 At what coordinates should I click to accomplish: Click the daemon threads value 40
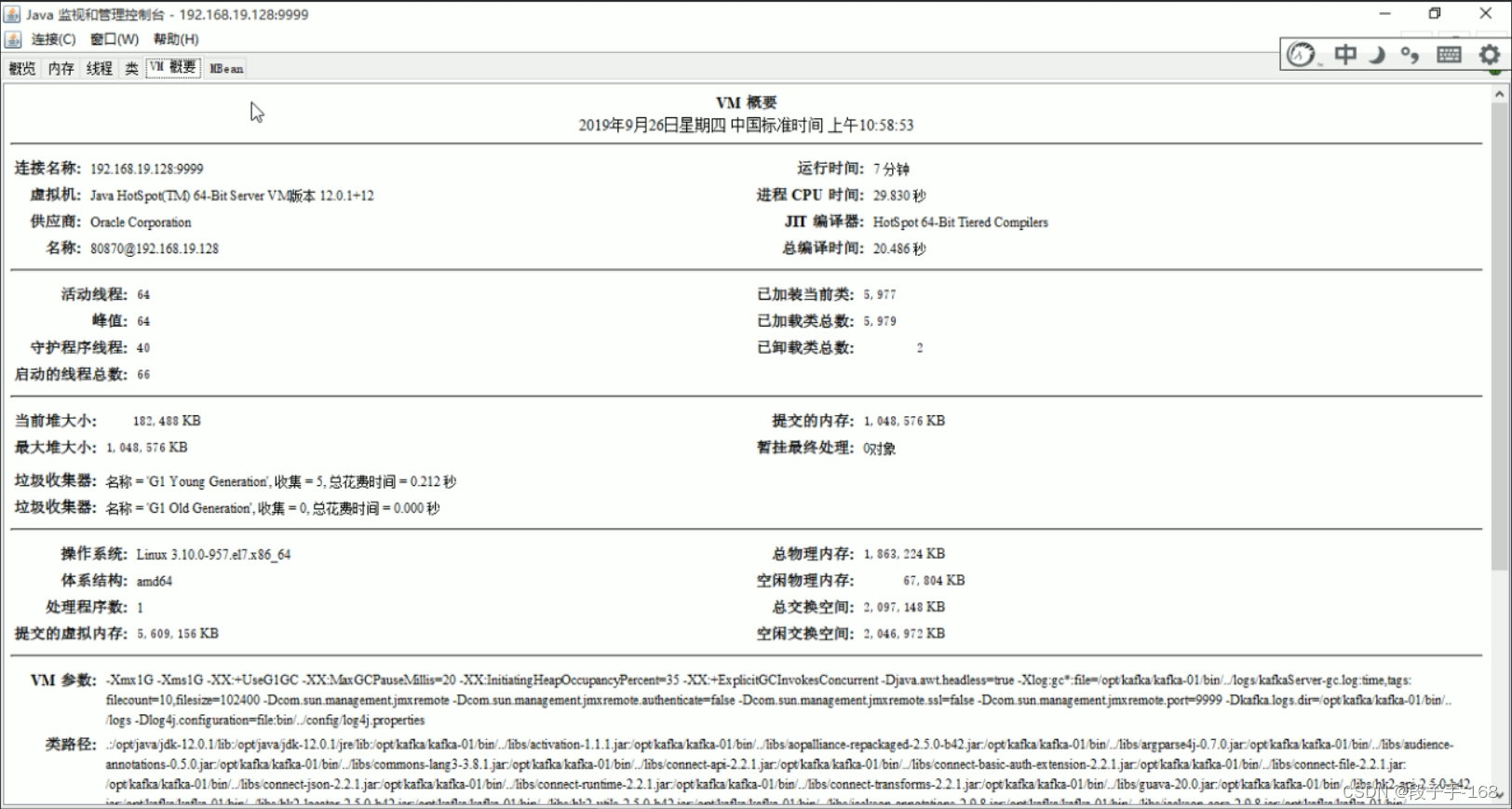click(x=143, y=348)
